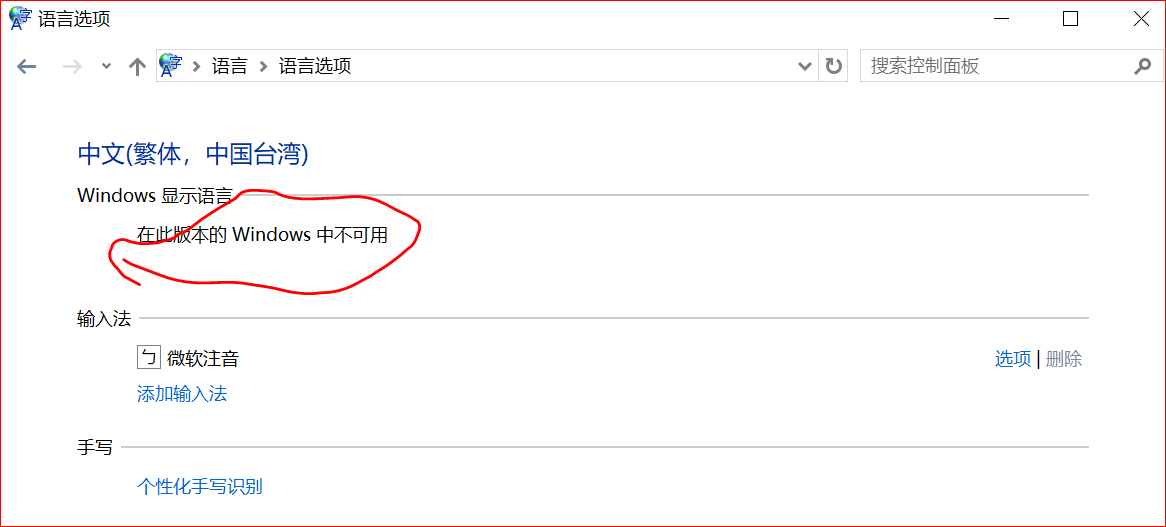The width and height of the screenshot is (1166, 527).
Task: Click the 添加输入法 link
Action: [182, 394]
